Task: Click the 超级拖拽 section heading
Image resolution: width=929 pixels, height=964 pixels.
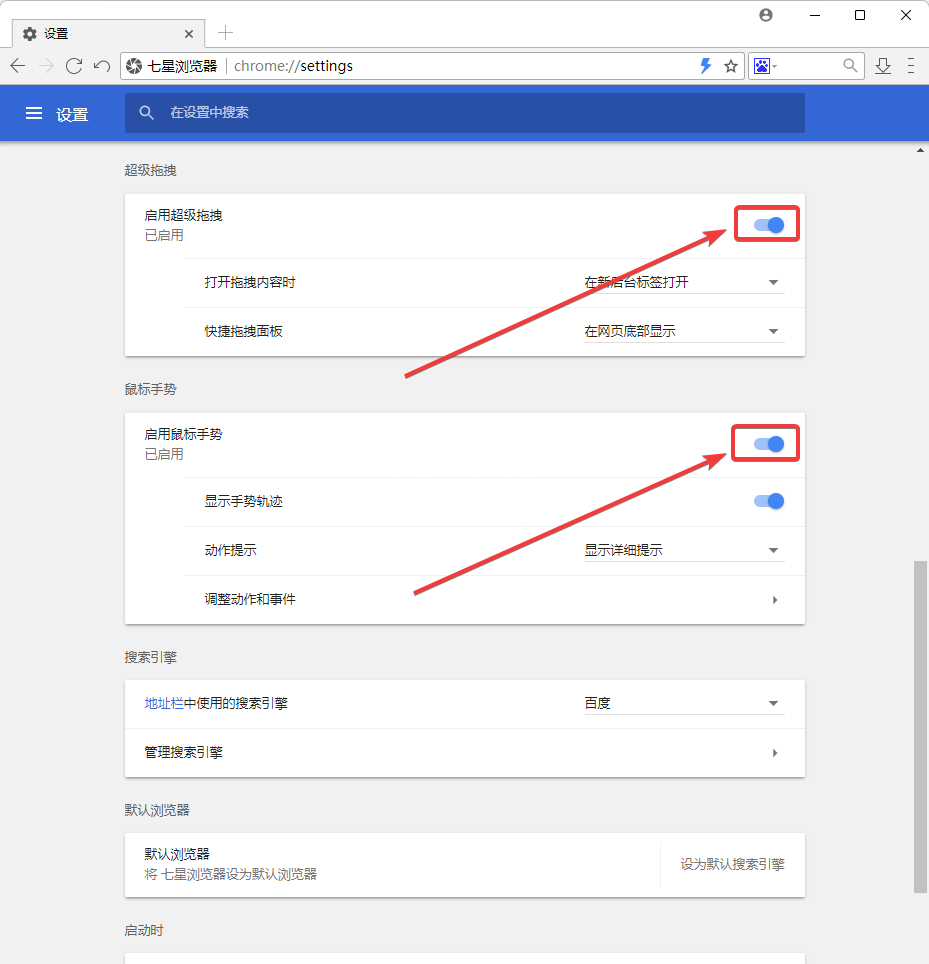Action: coord(151,170)
